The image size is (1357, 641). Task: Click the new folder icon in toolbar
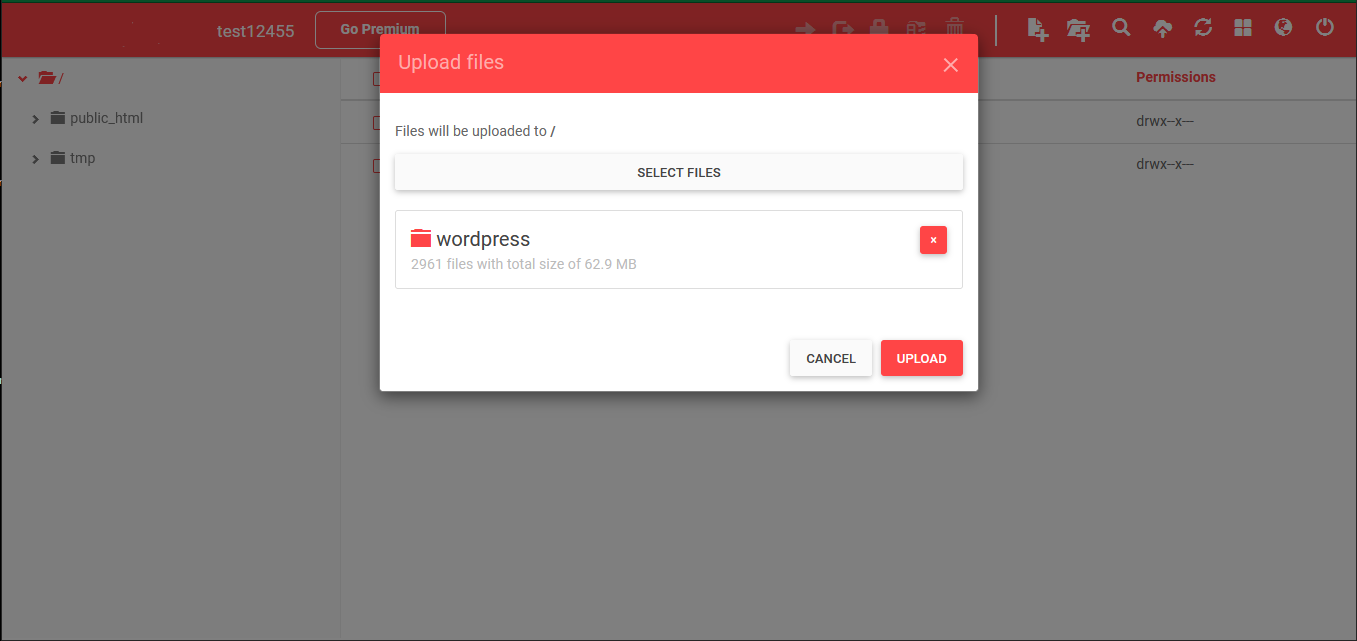(1078, 29)
